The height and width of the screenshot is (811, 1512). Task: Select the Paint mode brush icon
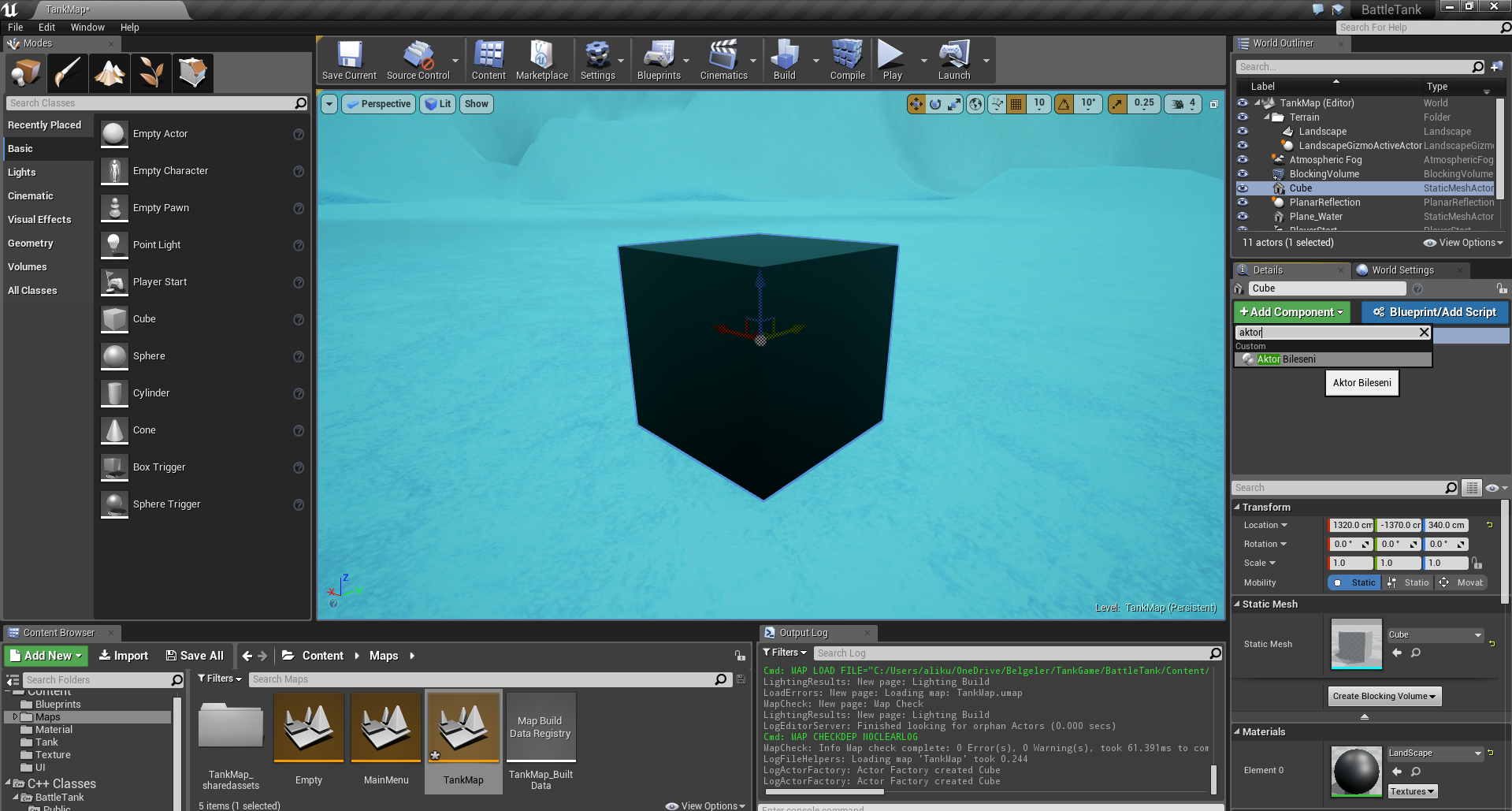coord(68,73)
